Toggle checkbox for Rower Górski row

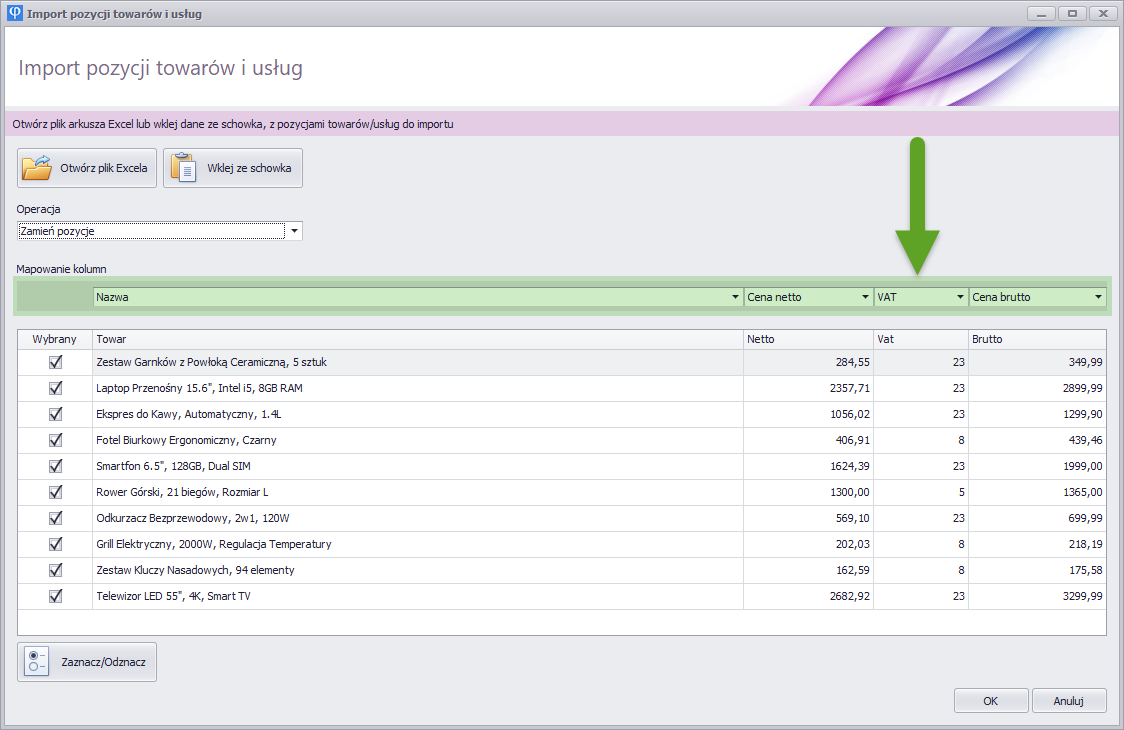coord(55,492)
